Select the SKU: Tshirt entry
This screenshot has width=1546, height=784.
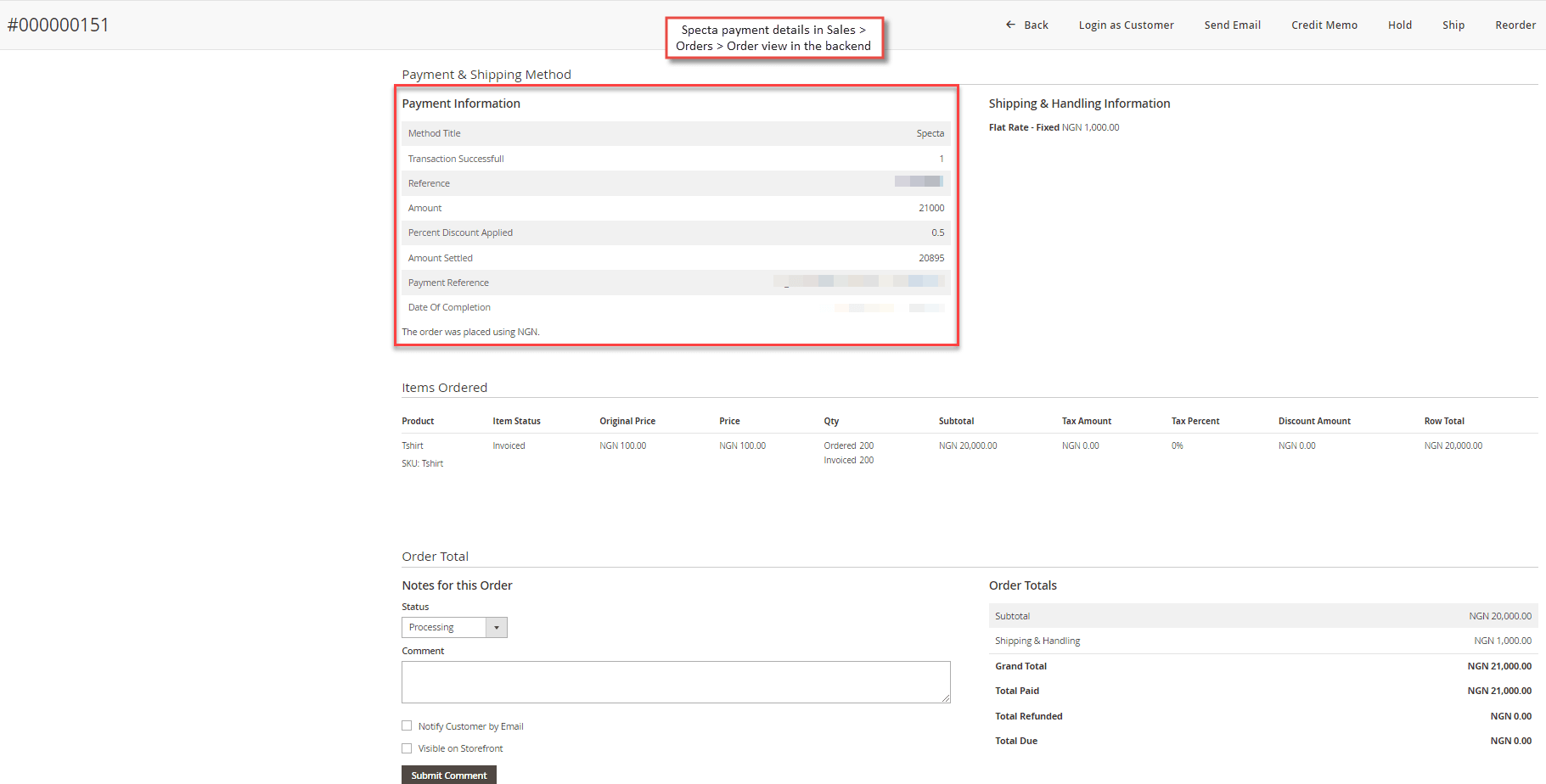coord(422,463)
